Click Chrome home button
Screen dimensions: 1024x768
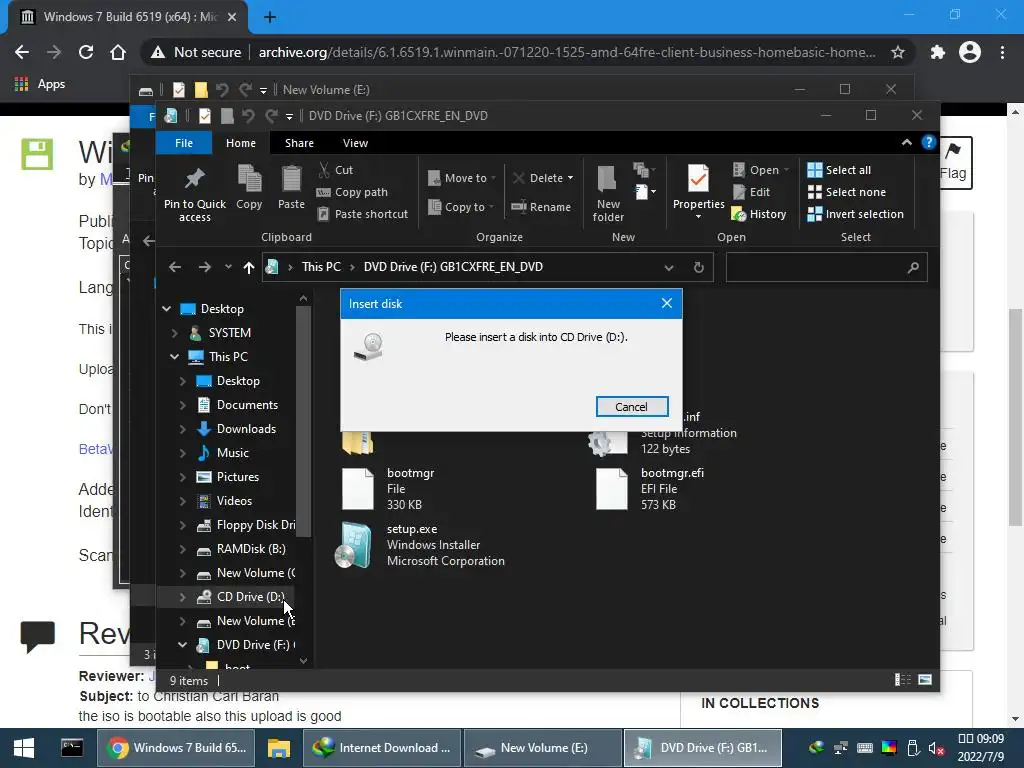coord(118,52)
